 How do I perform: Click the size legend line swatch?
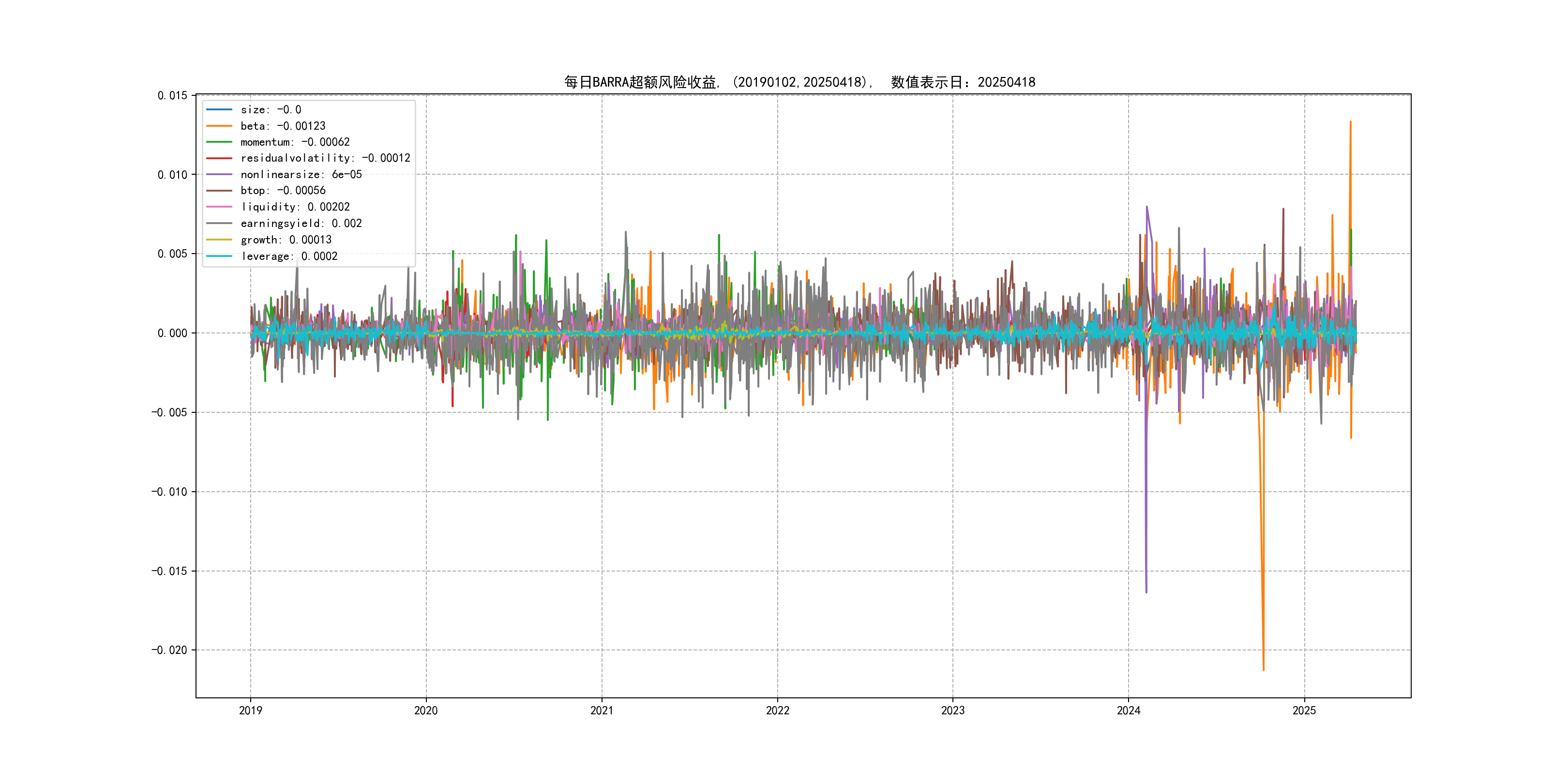point(219,109)
